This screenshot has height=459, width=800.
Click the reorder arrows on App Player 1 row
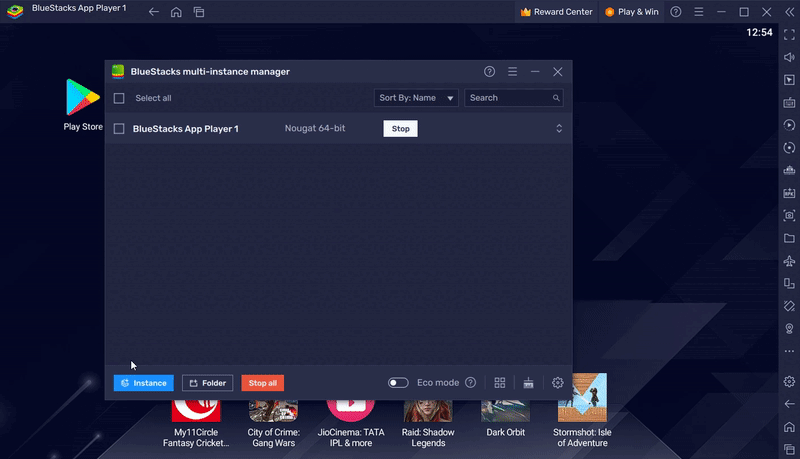(559, 129)
